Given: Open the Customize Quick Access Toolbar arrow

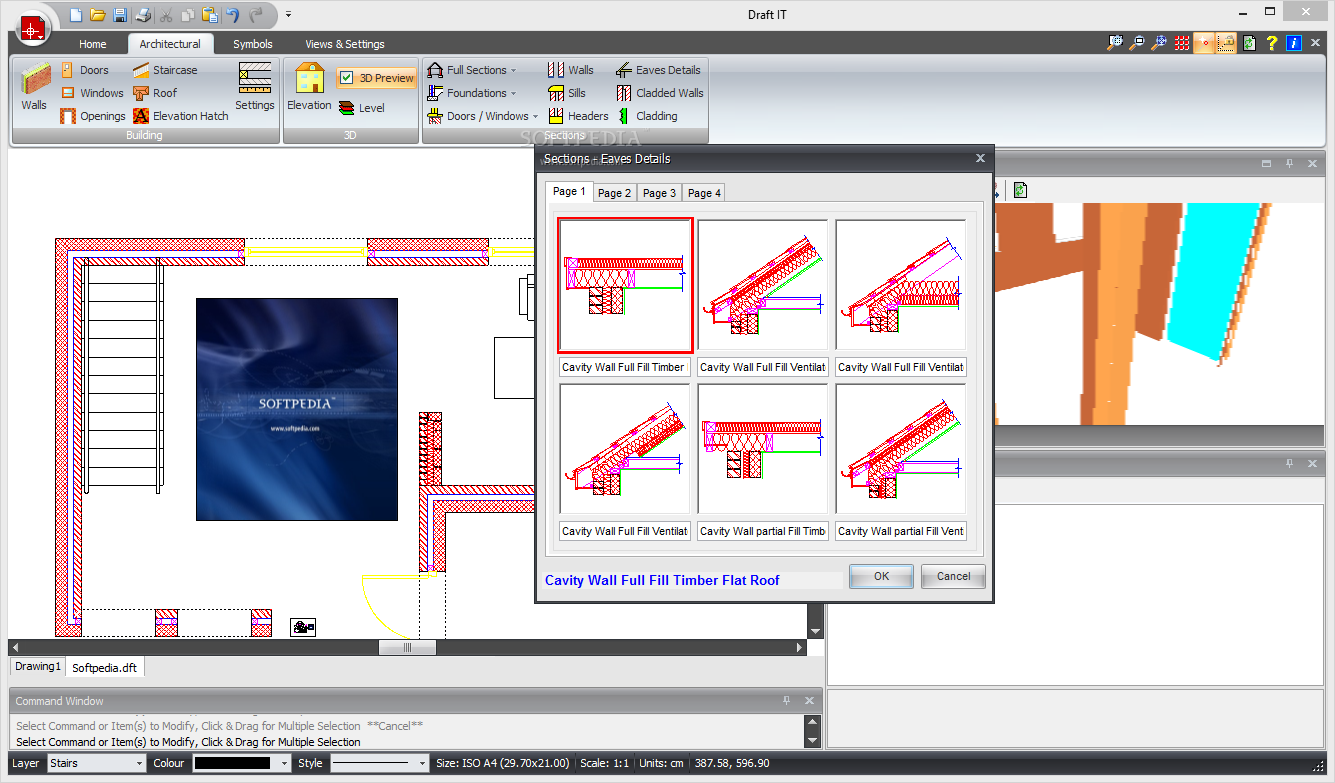Looking at the screenshot, I should [288, 15].
